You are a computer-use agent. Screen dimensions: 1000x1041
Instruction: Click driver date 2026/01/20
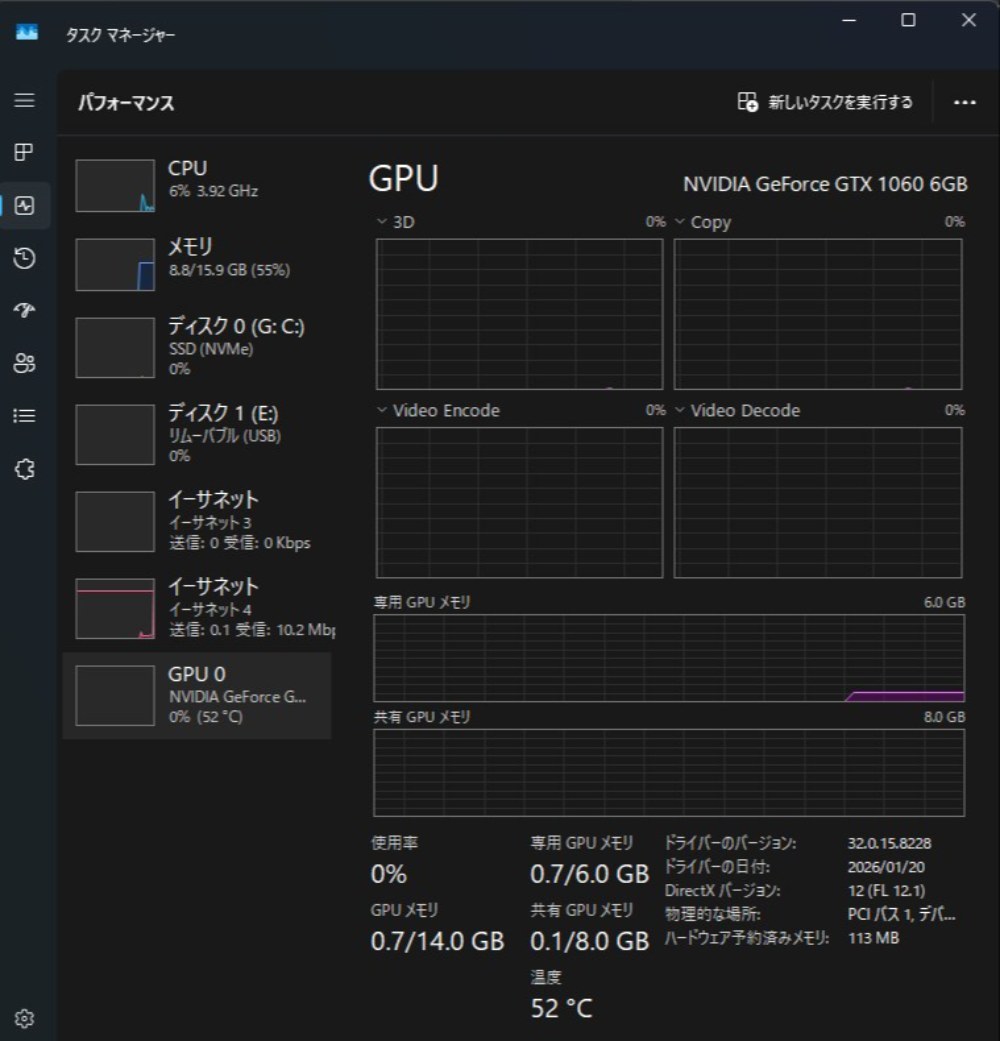tap(886, 867)
